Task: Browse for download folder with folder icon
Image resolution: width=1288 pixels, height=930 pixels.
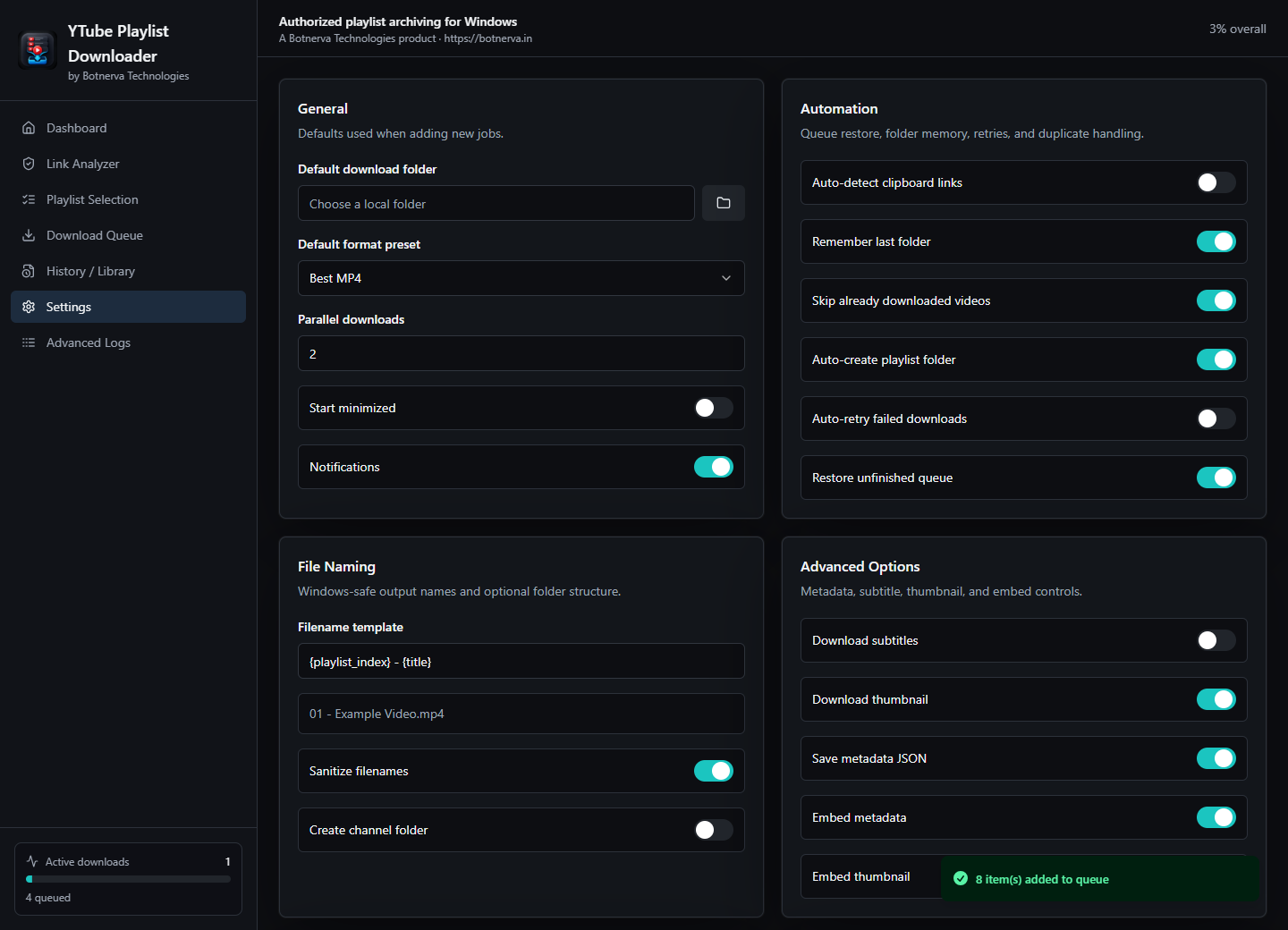Action: 724,203
